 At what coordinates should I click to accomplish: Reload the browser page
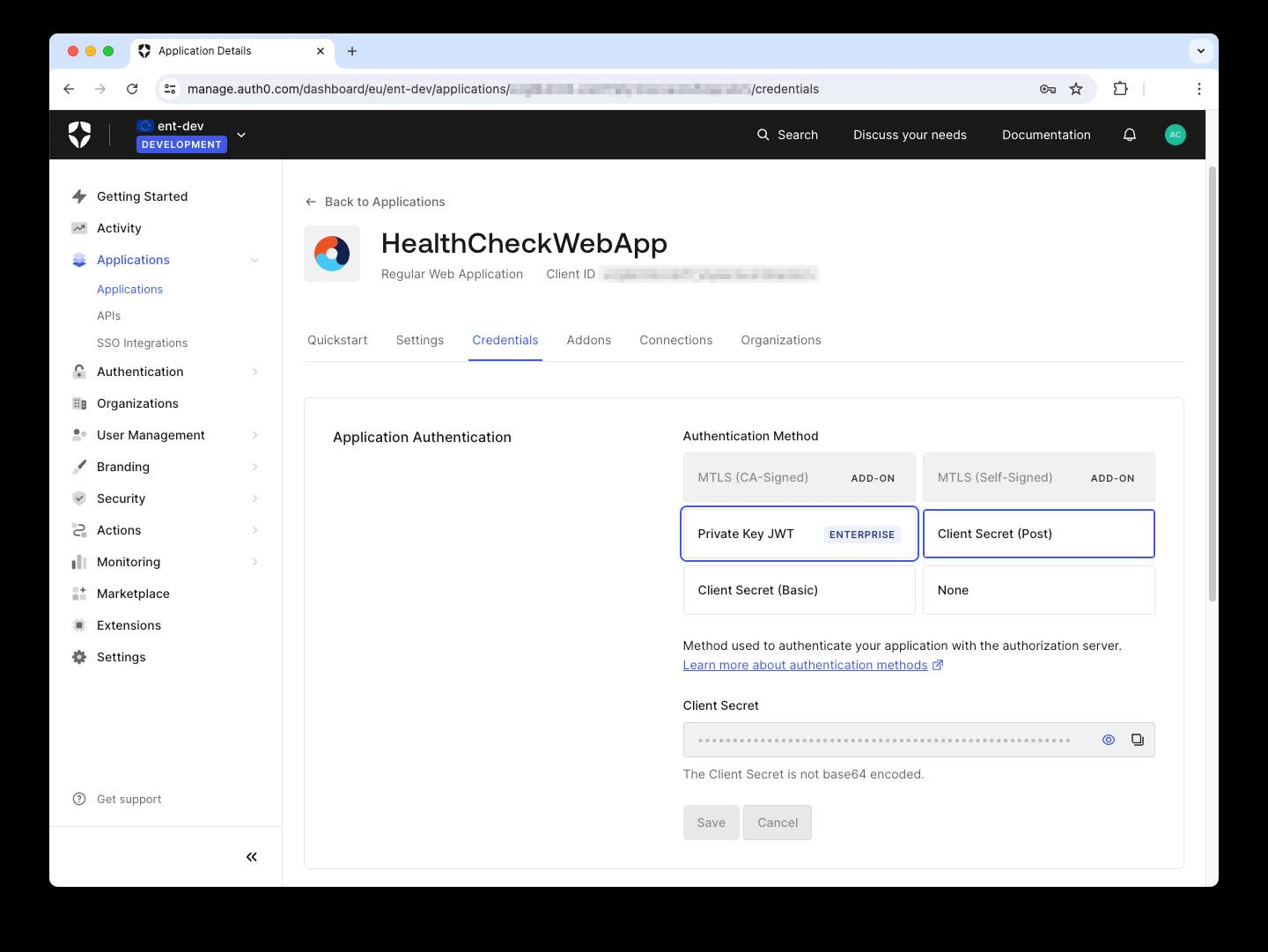click(x=132, y=89)
